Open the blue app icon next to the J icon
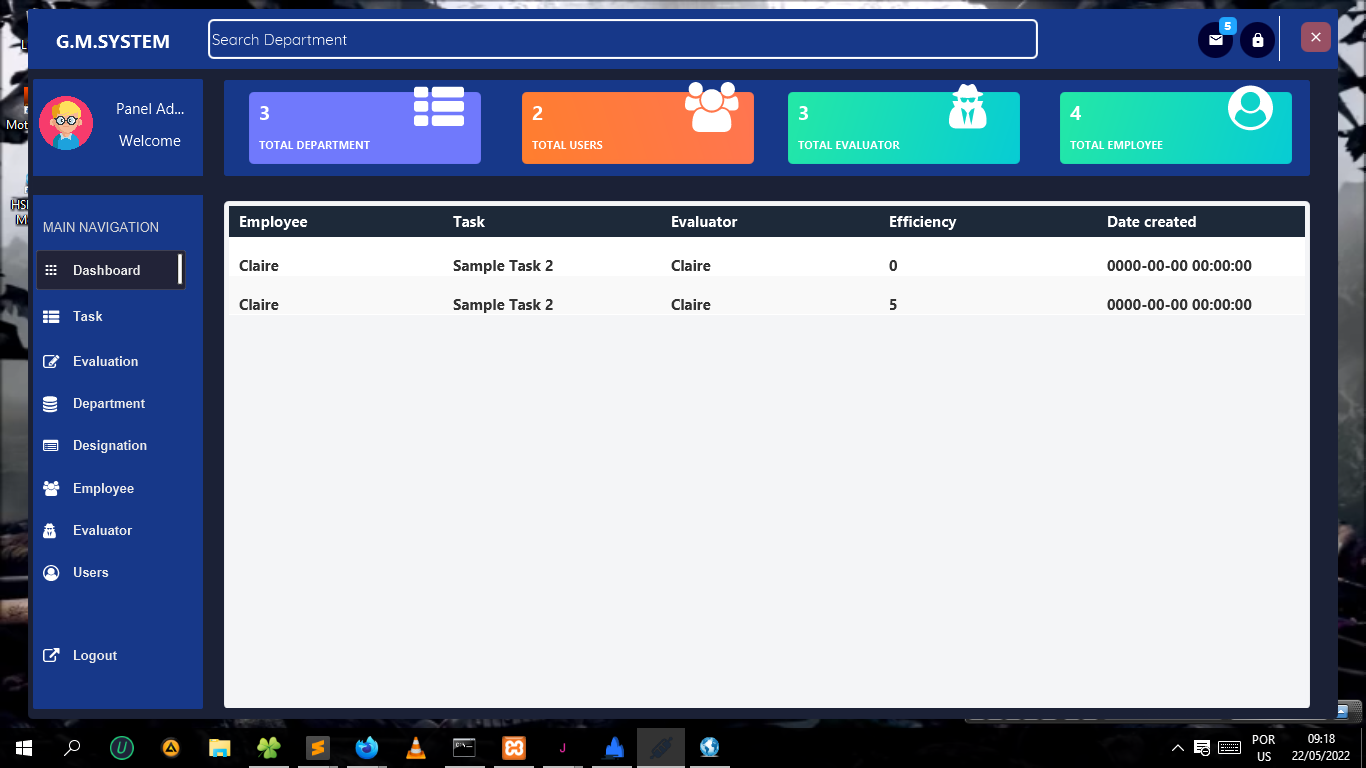Image resolution: width=1366 pixels, height=768 pixels. click(612, 747)
